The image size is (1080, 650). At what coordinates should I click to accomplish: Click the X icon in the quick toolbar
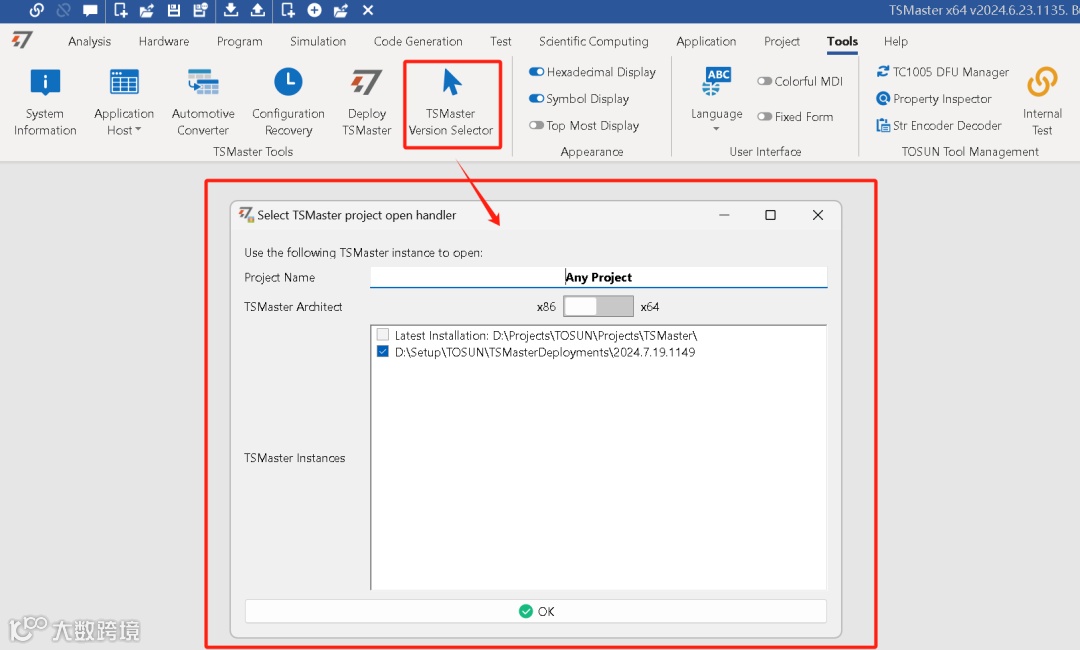coord(368,10)
